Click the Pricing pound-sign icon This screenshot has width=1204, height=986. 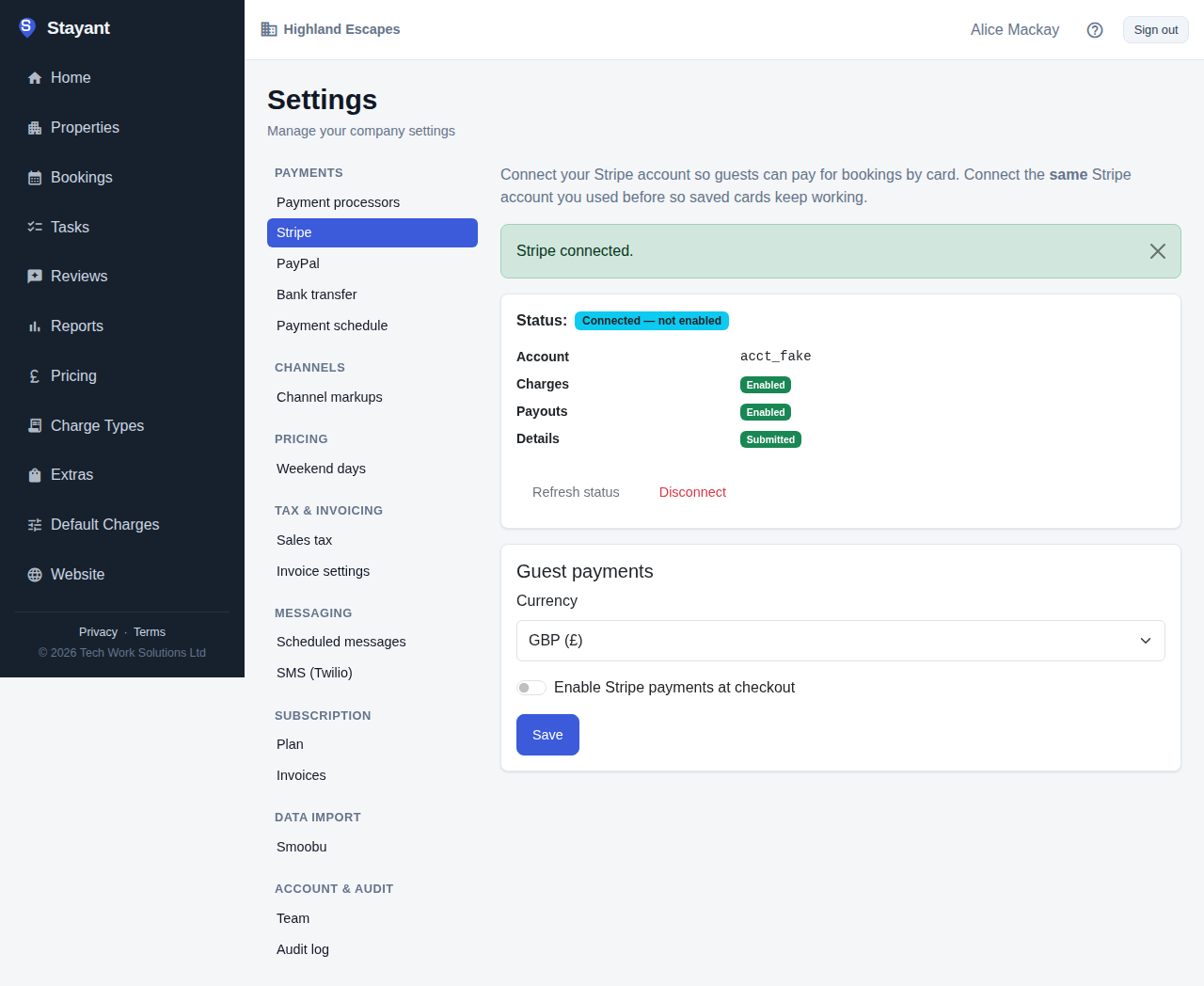pos(35,376)
